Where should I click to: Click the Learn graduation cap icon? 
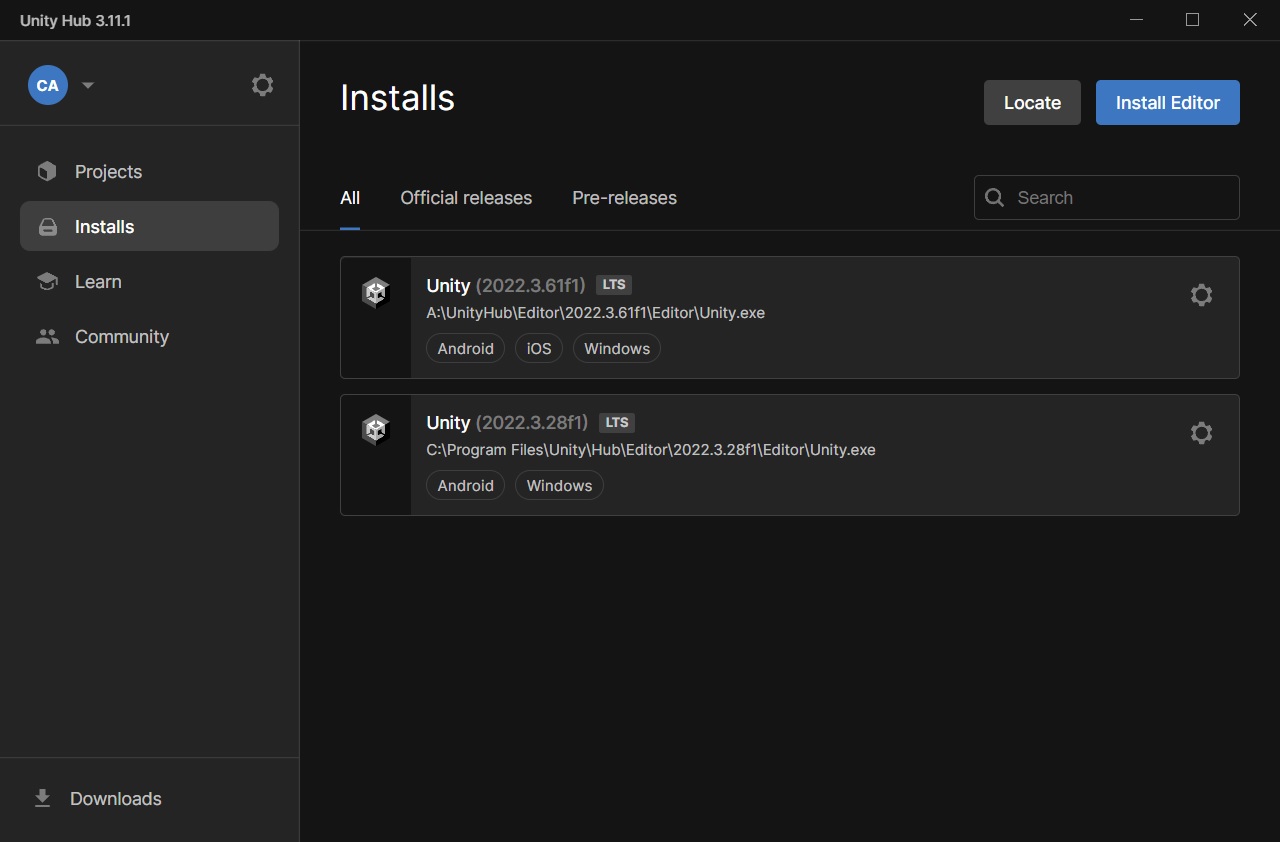click(x=47, y=282)
